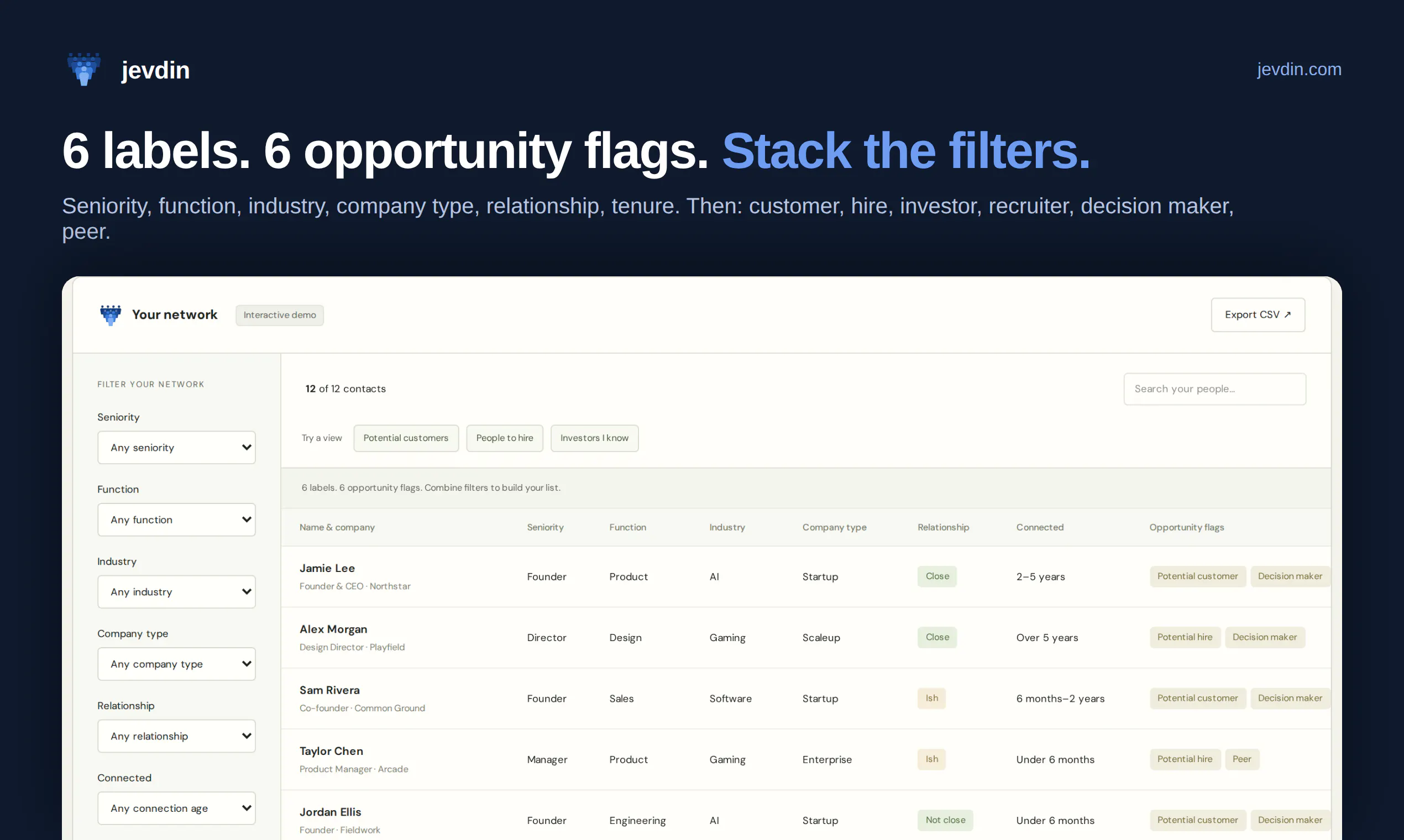Open the Any relationship dropdown
Viewport: 1404px width, 840px height.
(x=177, y=737)
